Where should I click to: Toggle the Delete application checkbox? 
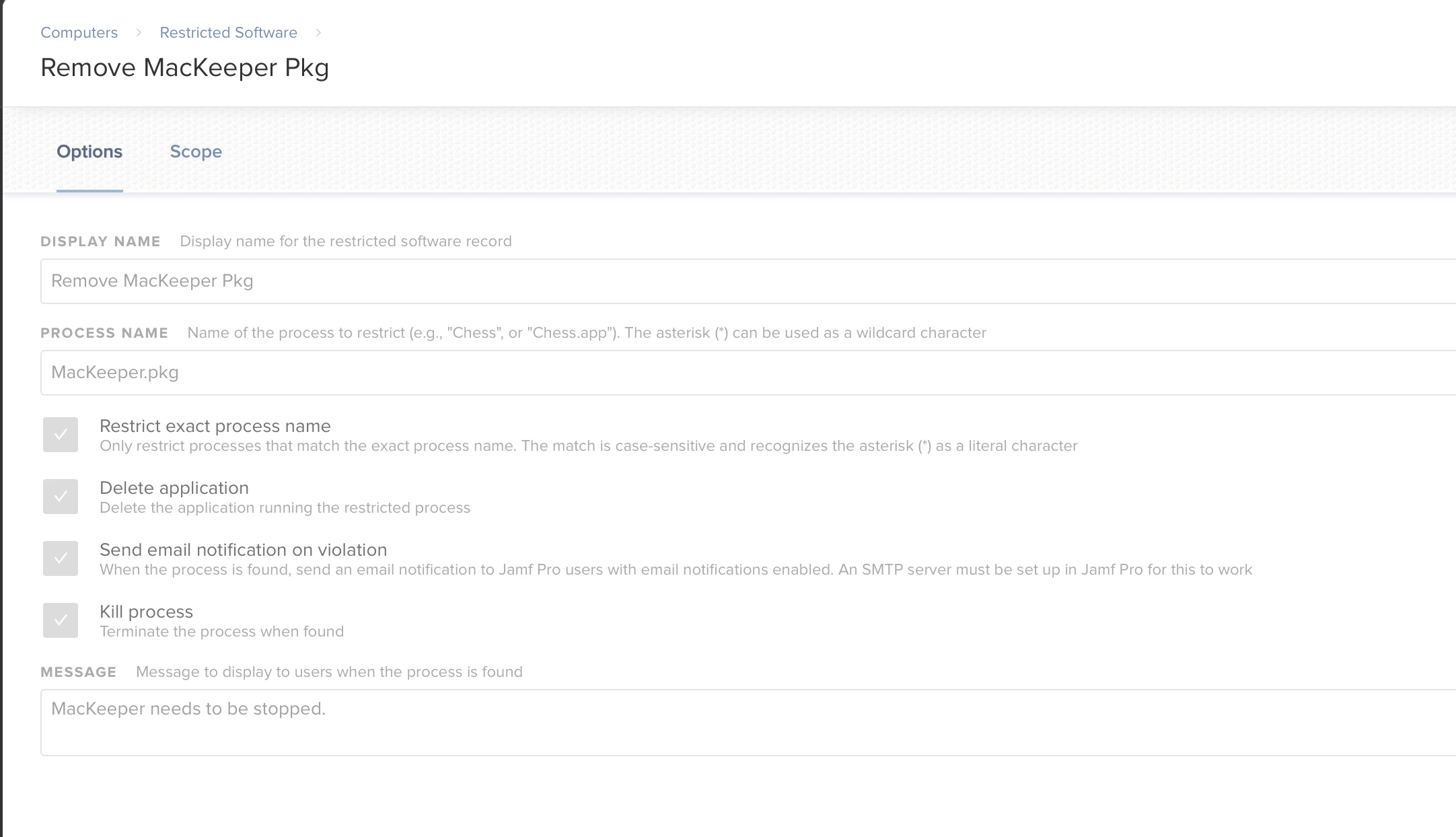point(61,497)
